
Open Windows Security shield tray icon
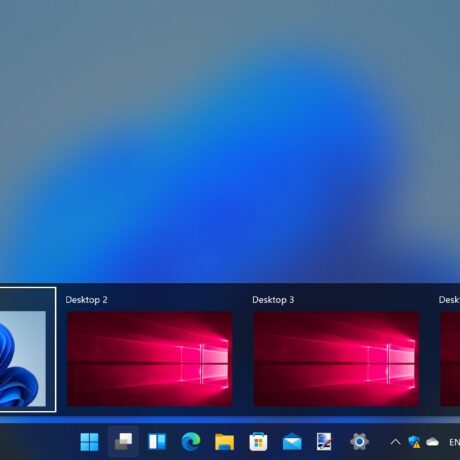[x=414, y=442]
